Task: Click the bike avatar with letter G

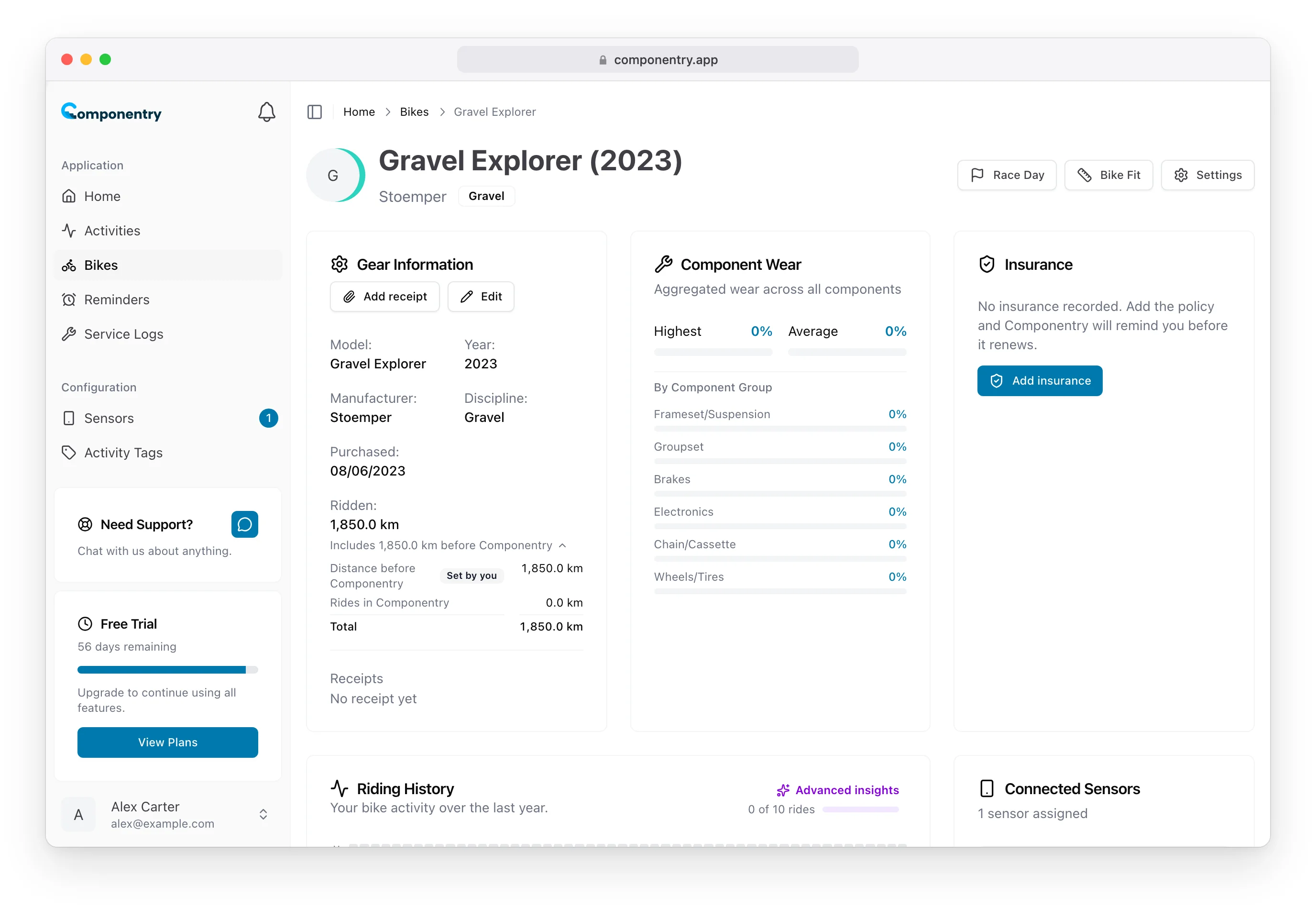Action: [335, 175]
